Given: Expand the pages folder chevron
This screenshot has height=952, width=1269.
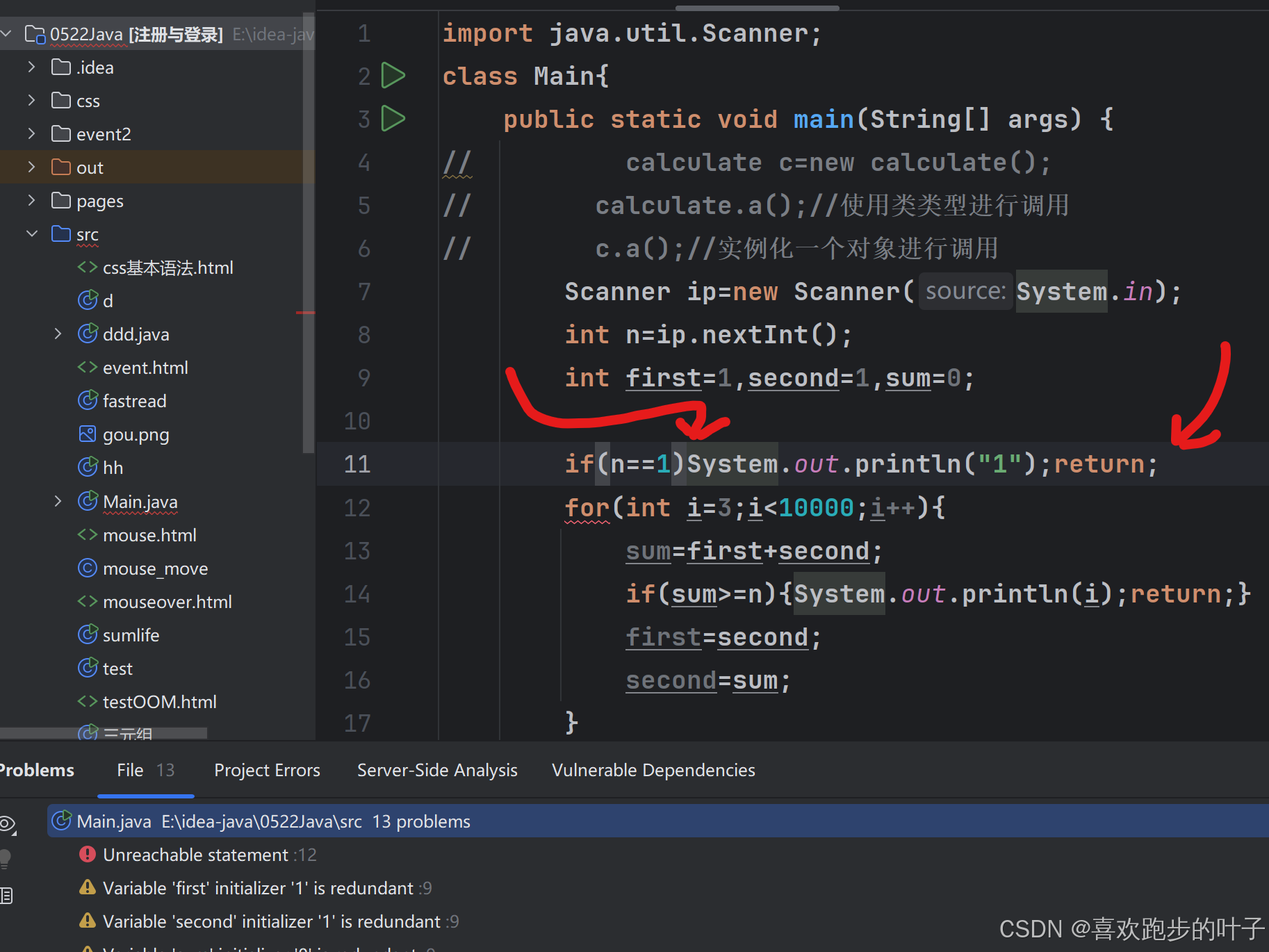Looking at the screenshot, I should tap(31, 200).
